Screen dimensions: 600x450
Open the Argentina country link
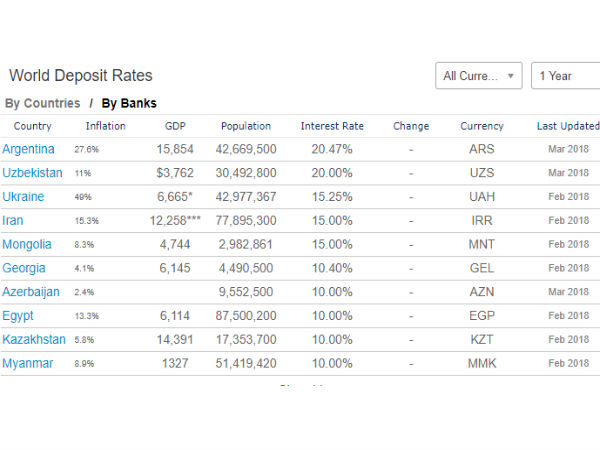30,149
